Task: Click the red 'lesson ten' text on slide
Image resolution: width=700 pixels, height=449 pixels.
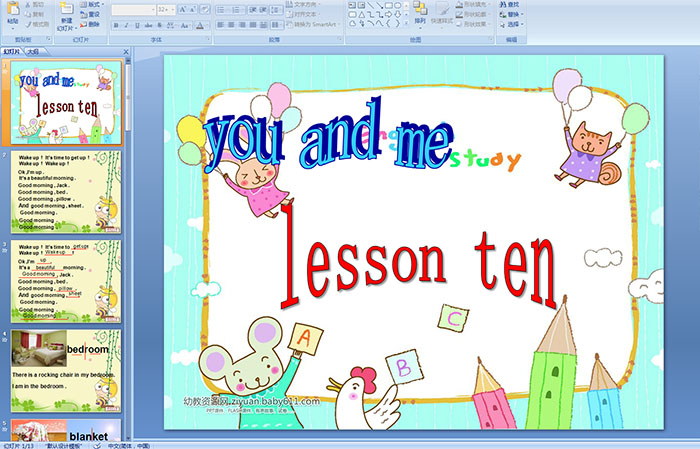Action: pyautogui.click(x=418, y=258)
